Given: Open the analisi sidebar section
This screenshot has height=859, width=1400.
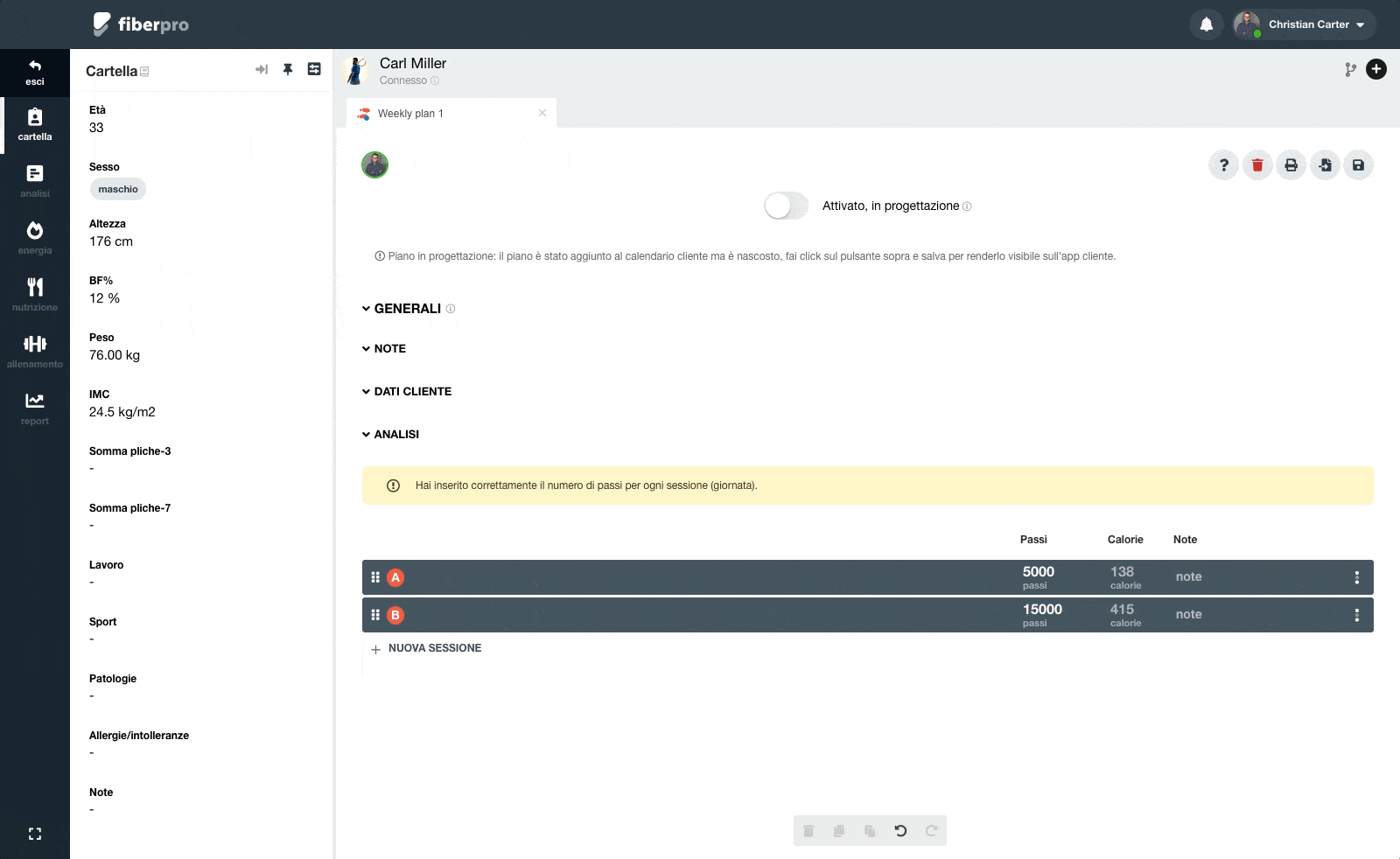Looking at the screenshot, I should (35, 181).
